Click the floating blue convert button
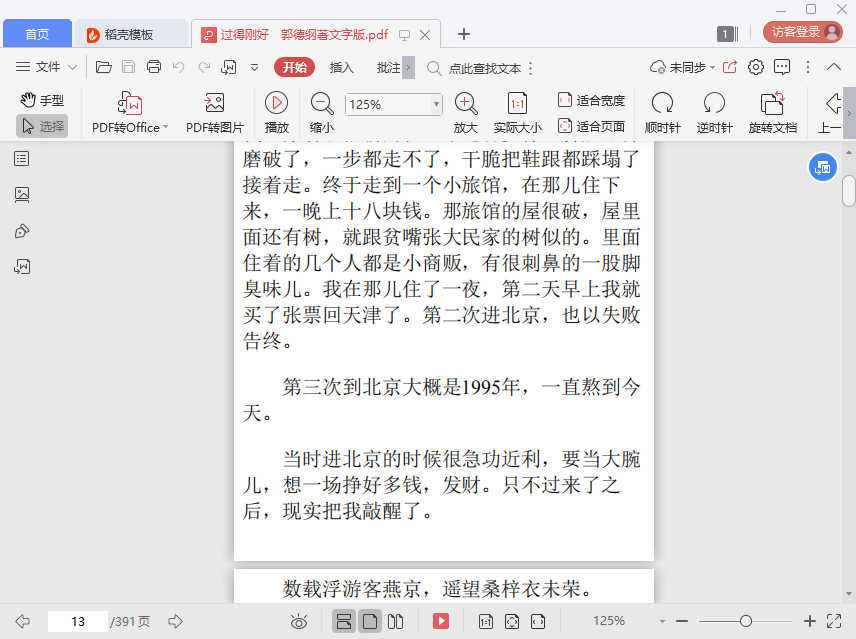Image resolution: width=856 pixels, height=639 pixels. point(823,168)
